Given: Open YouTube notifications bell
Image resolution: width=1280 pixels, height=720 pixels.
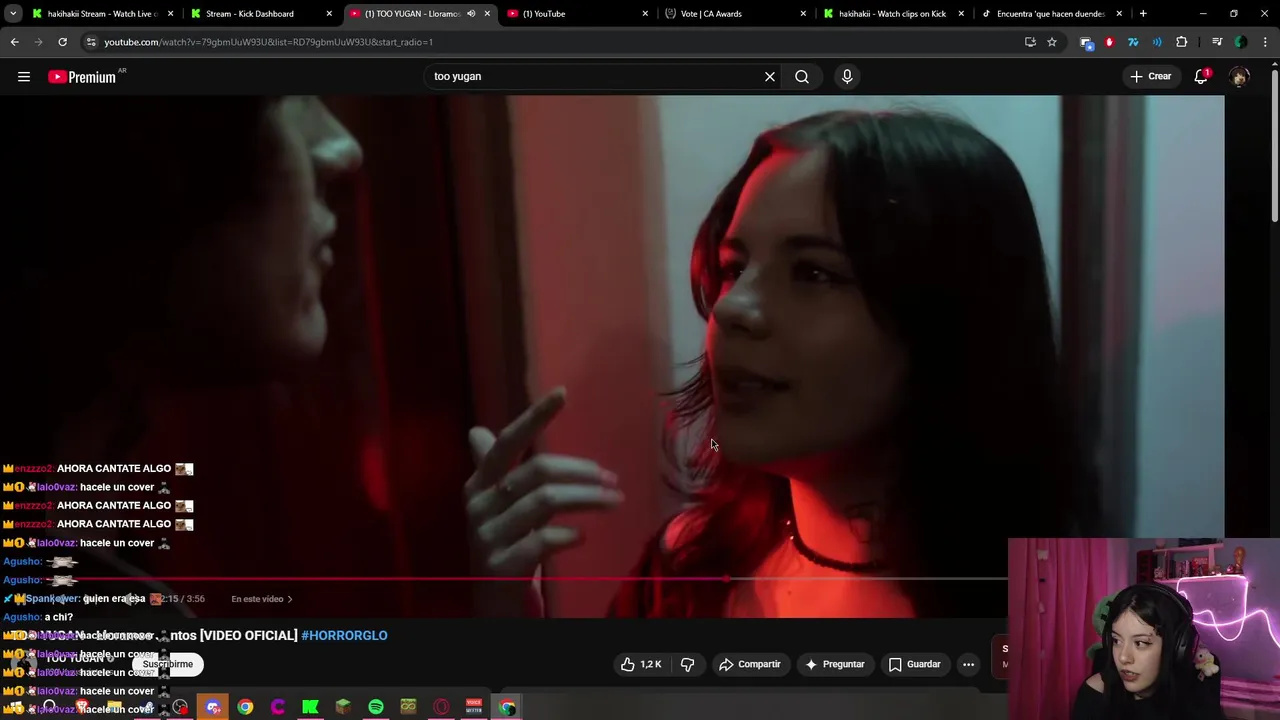Looking at the screenshot, I should pos(1201,77).
